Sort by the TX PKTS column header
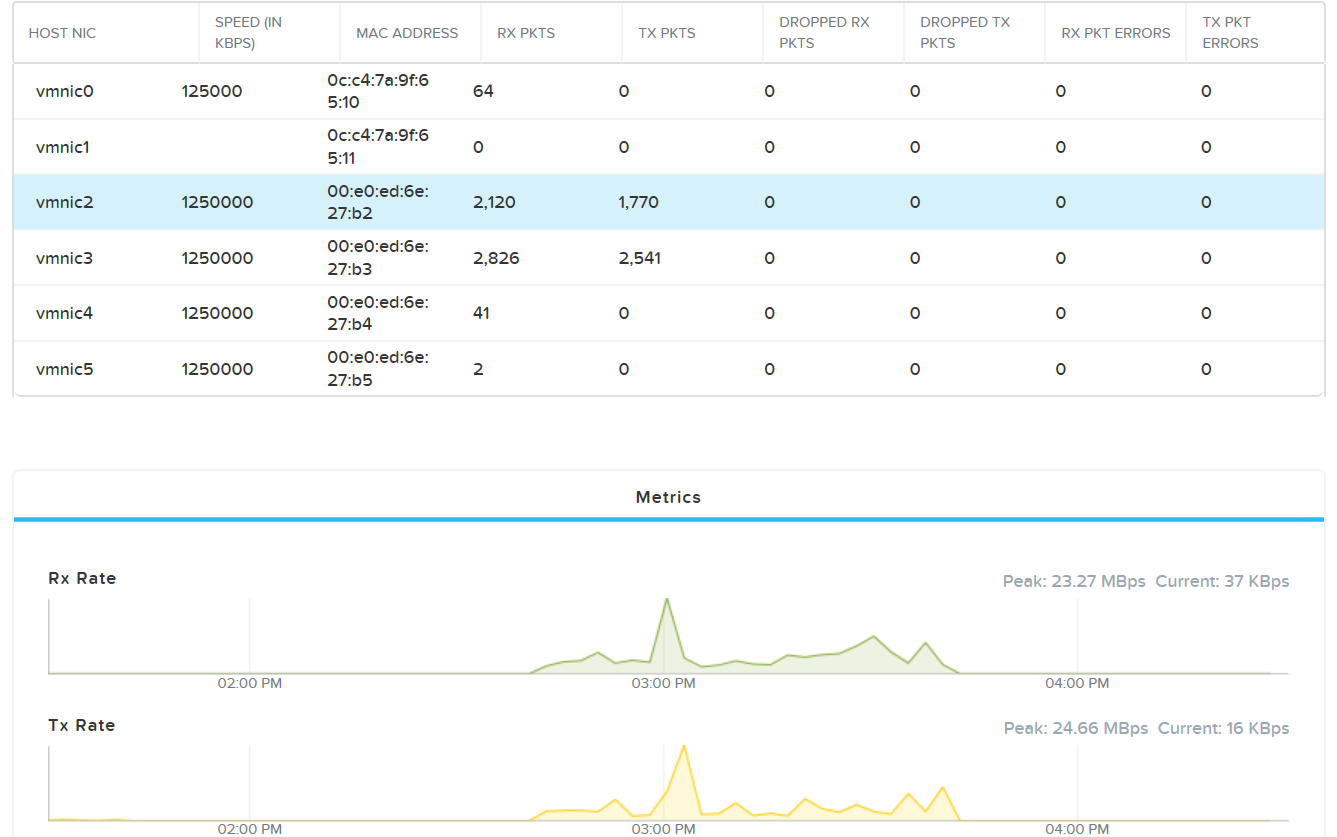The image size is (1337, 837). (x=667, y=33)
